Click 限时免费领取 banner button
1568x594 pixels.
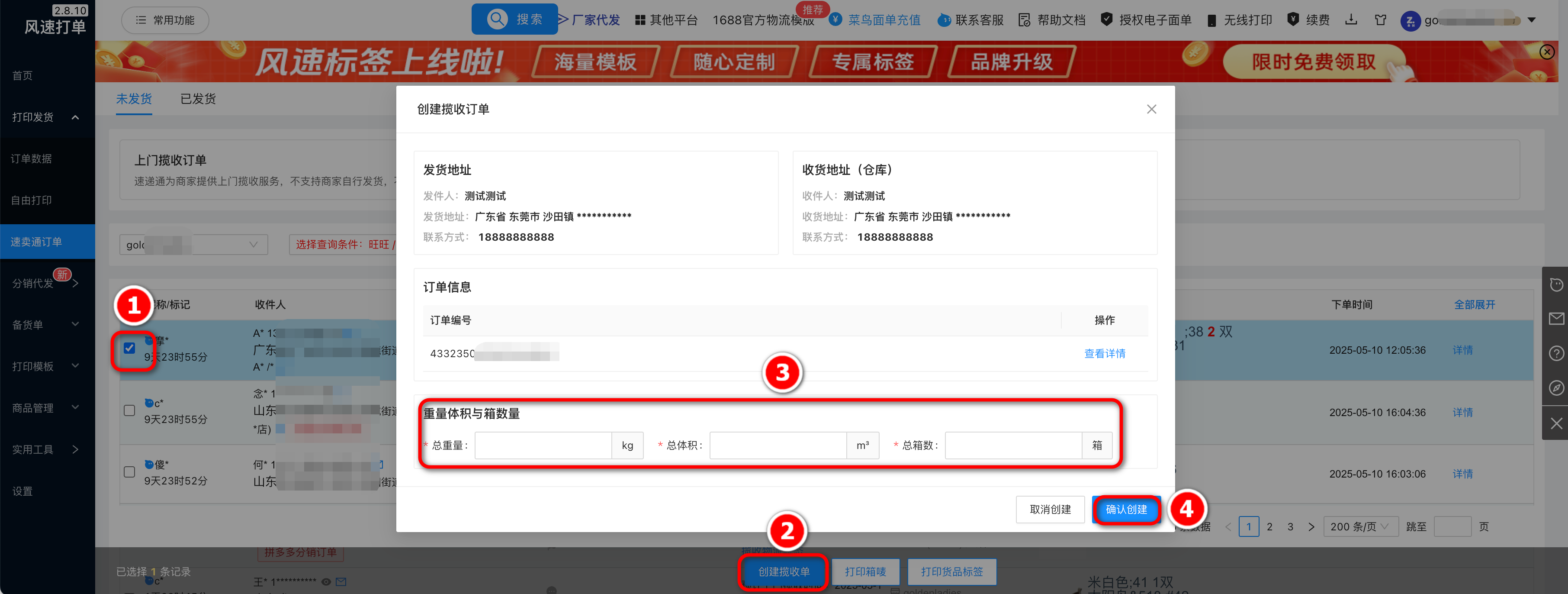point(1314,61)
